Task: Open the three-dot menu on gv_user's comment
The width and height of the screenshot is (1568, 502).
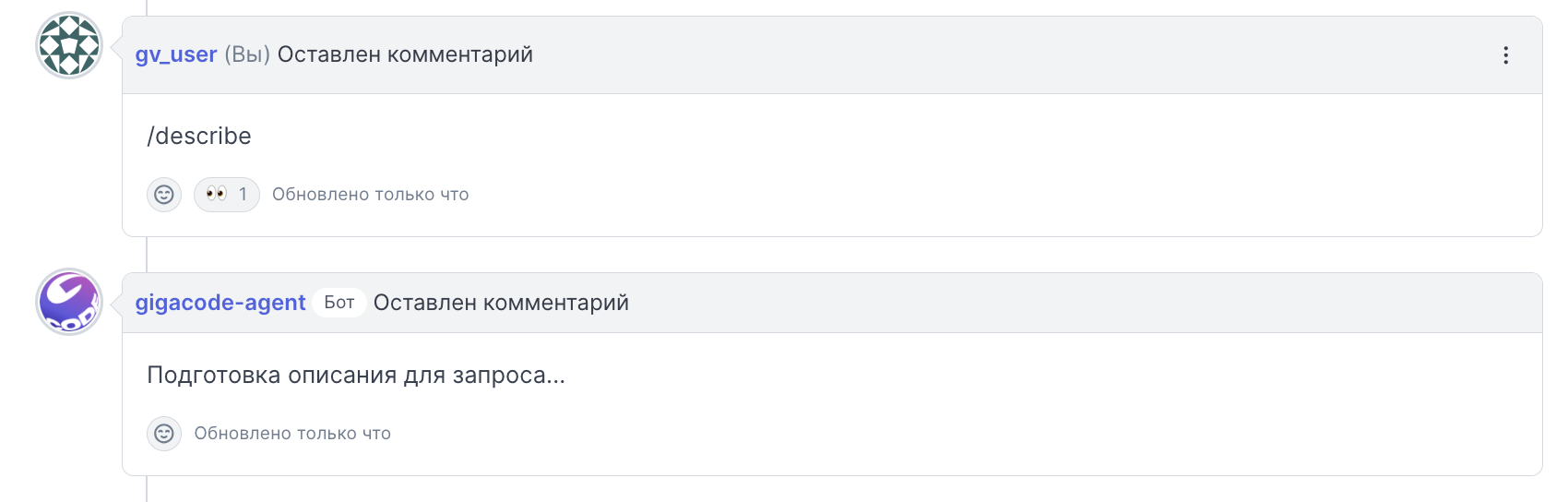Action: (1505, 55)
